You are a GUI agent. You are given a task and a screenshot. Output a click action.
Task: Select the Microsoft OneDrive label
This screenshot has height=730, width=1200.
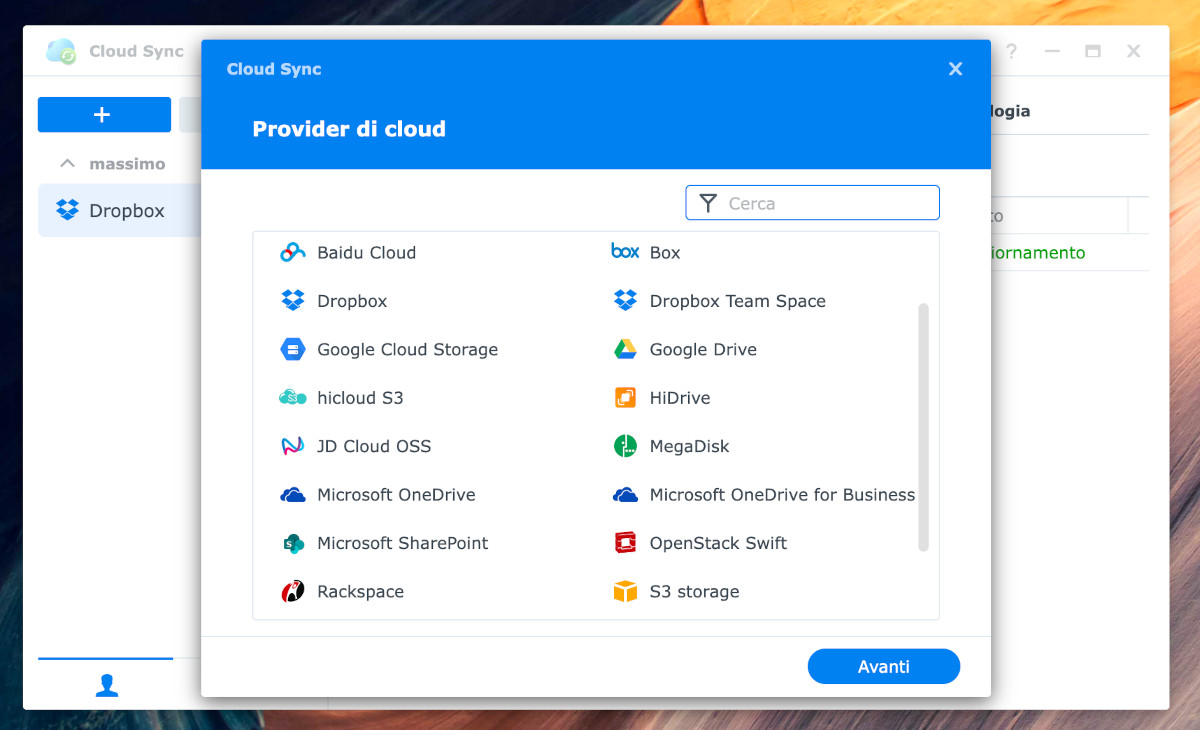pyautogui.click(x=396, y=495)
